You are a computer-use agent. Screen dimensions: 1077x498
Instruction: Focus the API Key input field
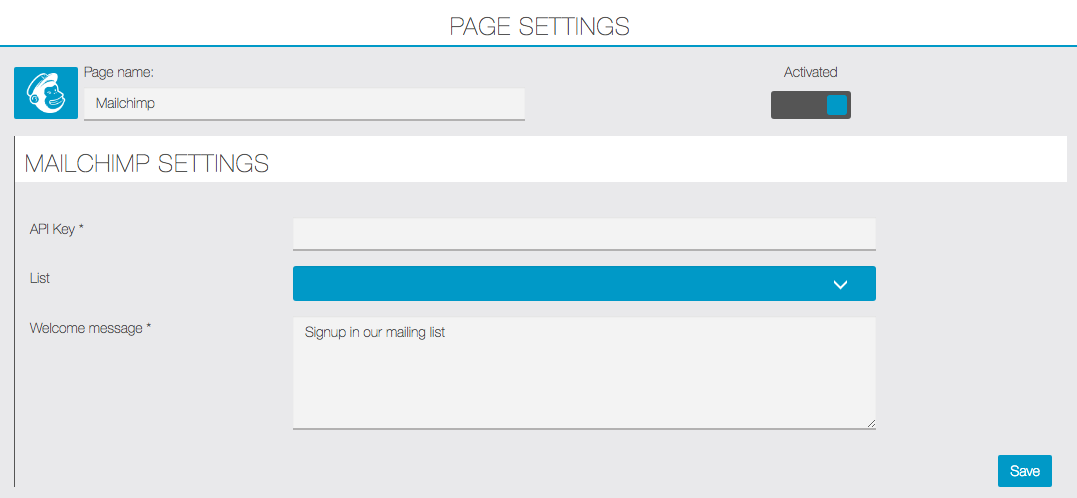click(x=584, y=234)
